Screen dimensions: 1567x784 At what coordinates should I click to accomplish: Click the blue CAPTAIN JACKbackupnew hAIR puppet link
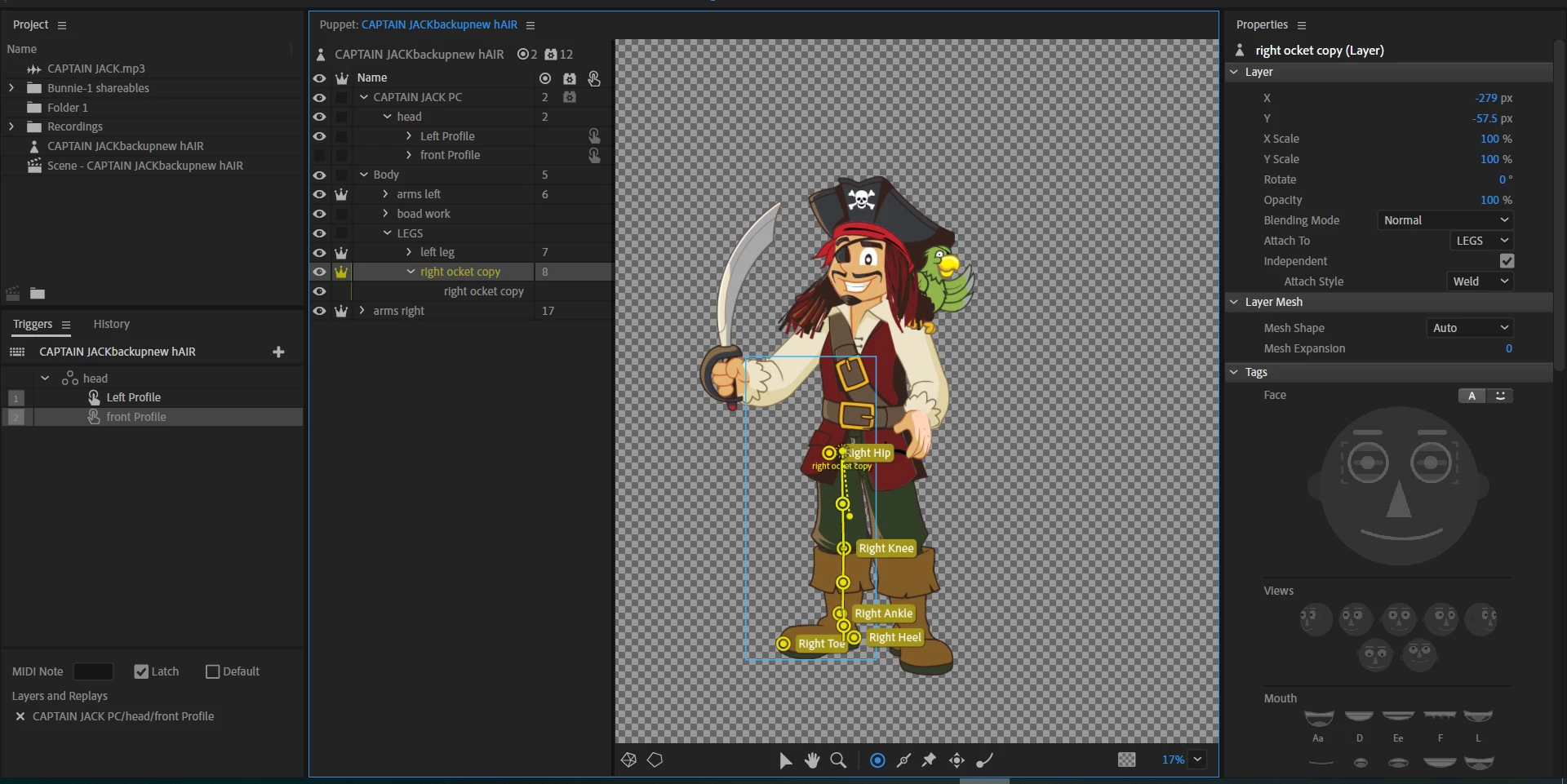tap(439, 24)
